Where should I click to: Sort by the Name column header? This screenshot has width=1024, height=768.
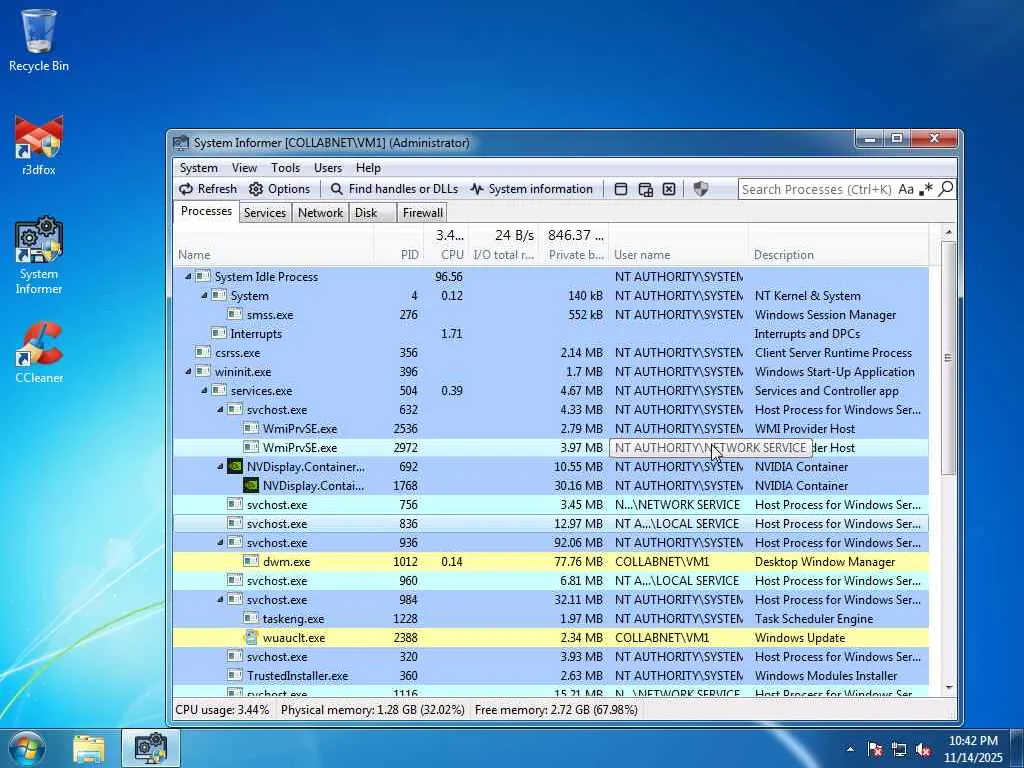pos(274,244)
